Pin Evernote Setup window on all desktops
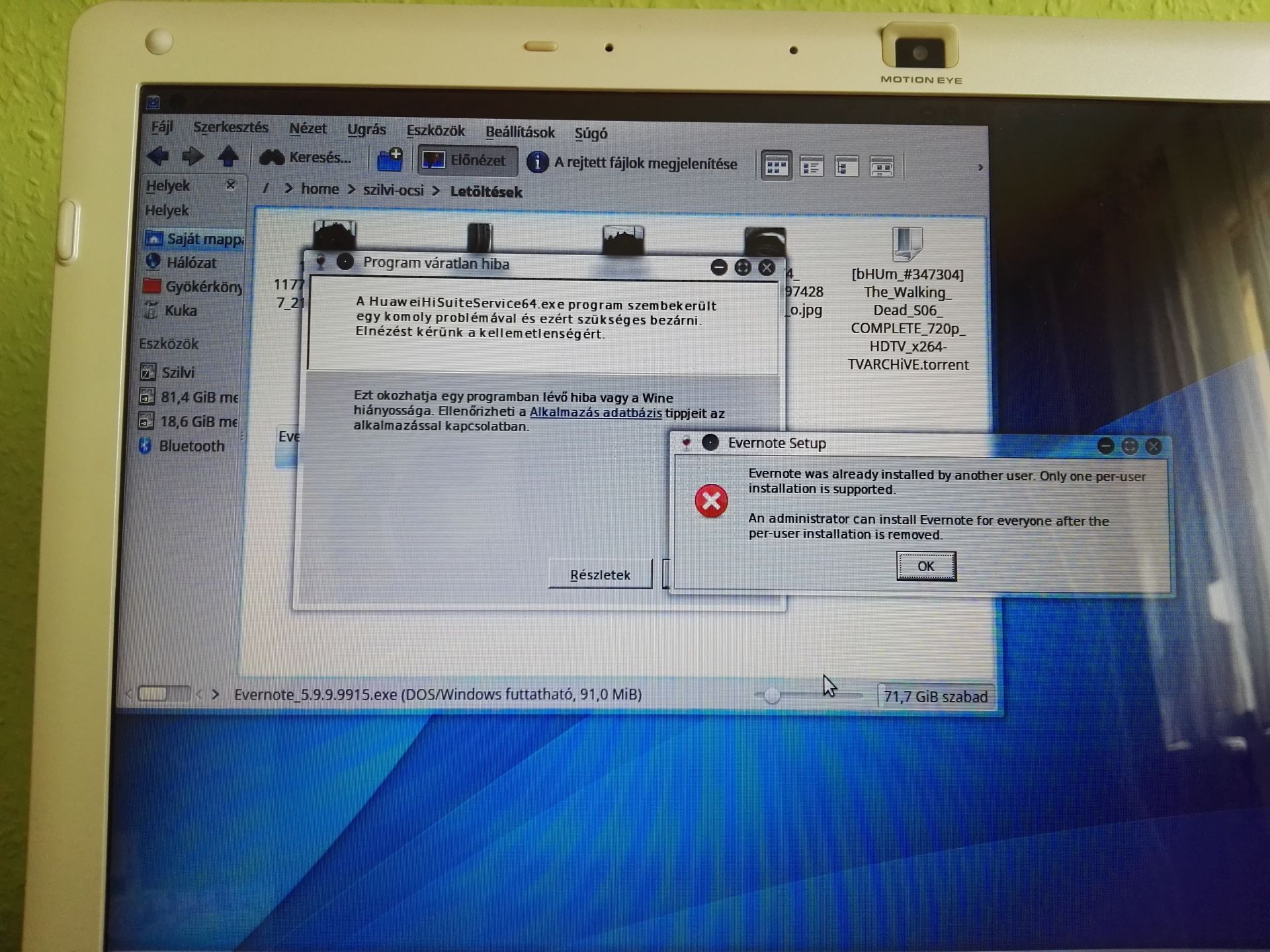The image size is (1270, 952). point(710,442)
